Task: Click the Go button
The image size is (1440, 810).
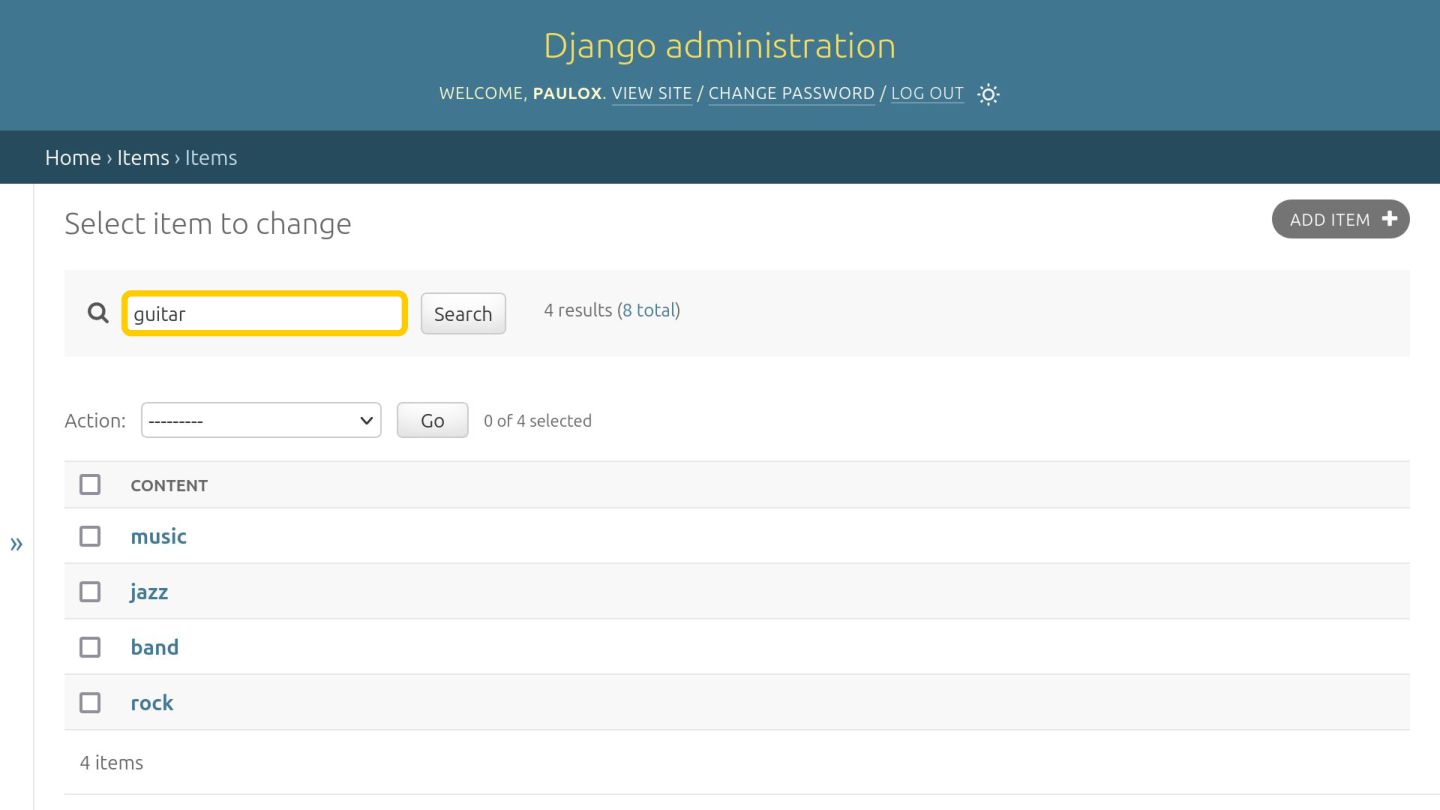Action: (432, 420)
